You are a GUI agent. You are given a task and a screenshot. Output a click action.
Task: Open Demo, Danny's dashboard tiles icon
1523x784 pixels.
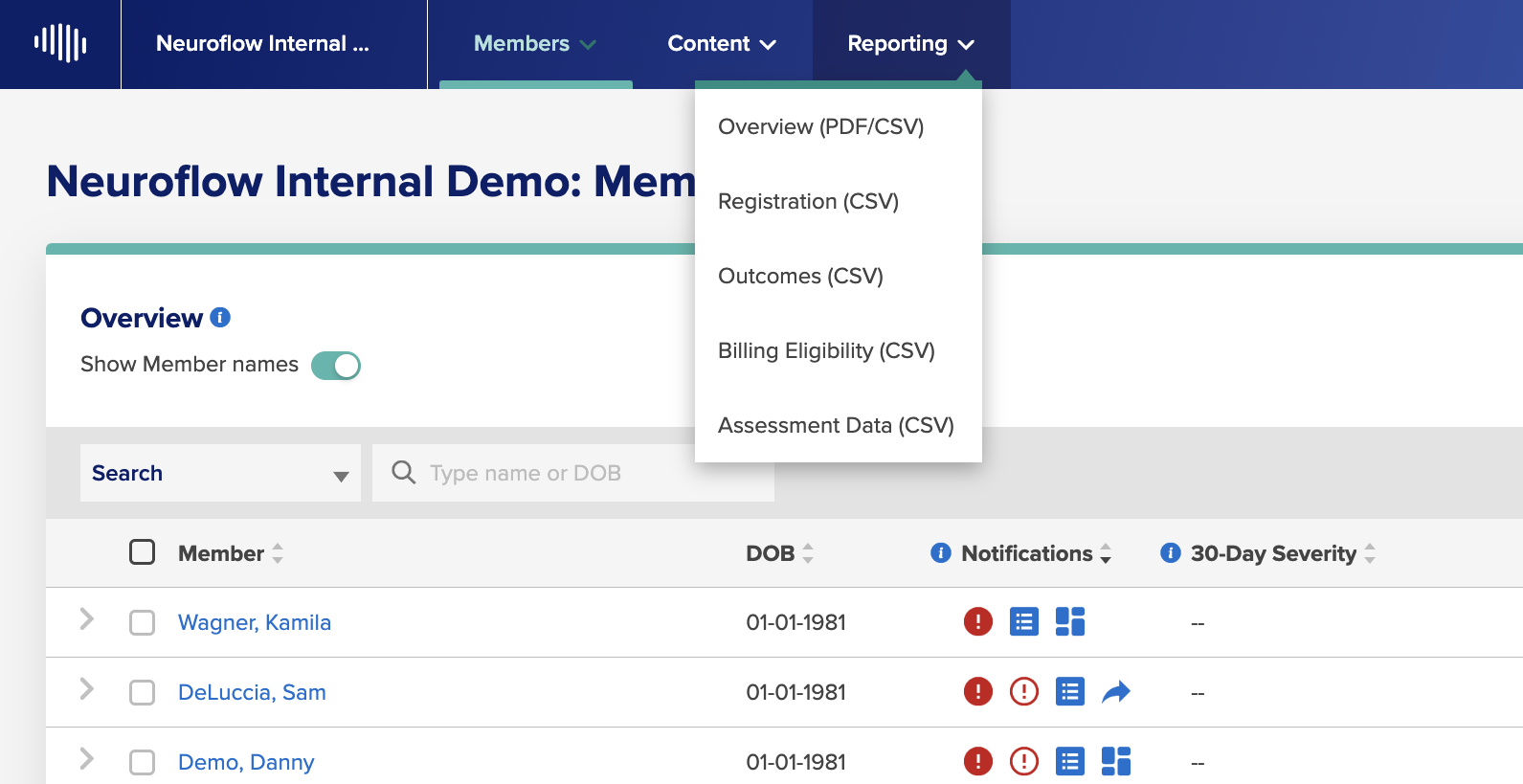coord(1115,761)
